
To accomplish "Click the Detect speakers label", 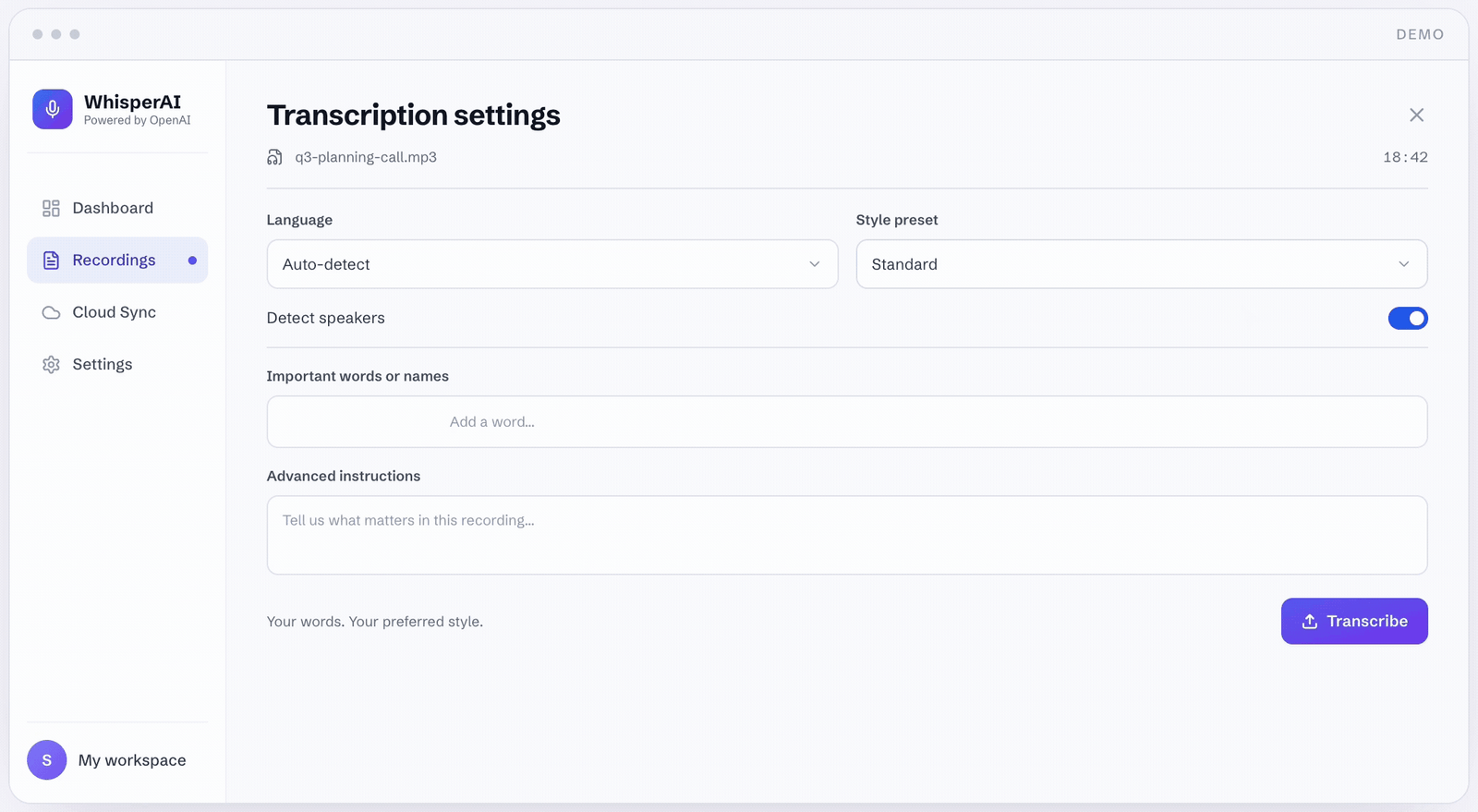I will (326, 318).
